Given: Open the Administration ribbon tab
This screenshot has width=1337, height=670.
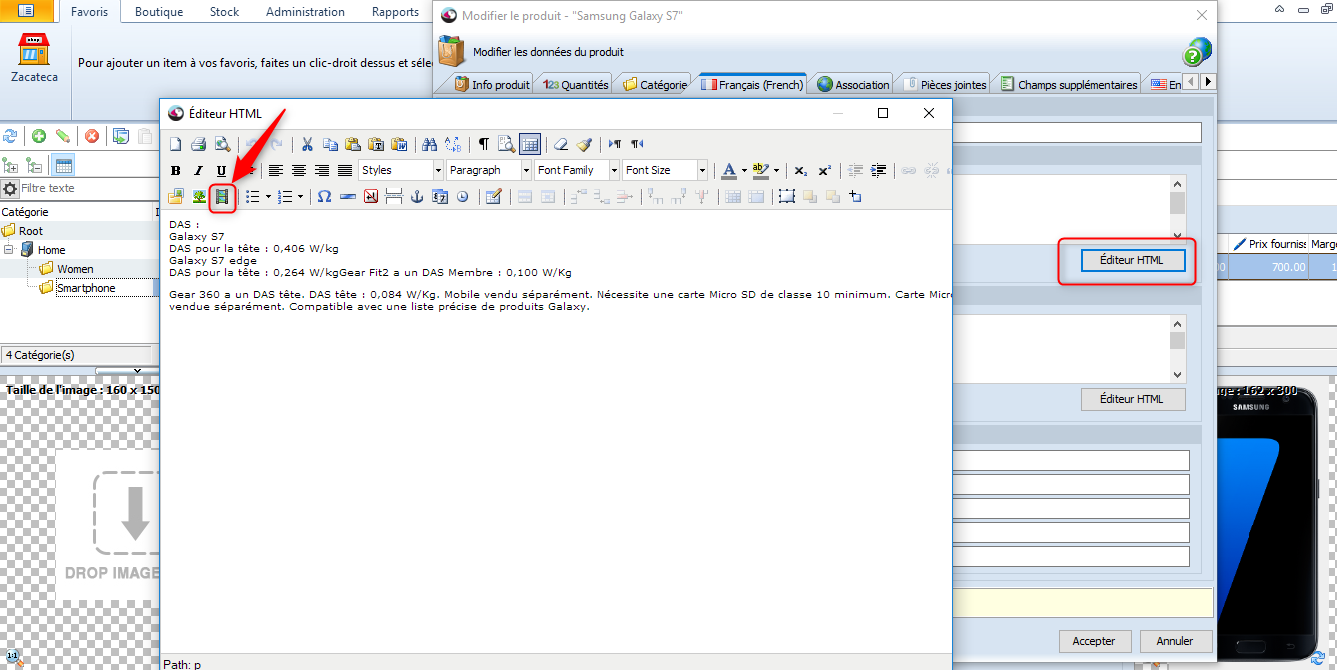Looking at the screenshot, I should point(305,12).
